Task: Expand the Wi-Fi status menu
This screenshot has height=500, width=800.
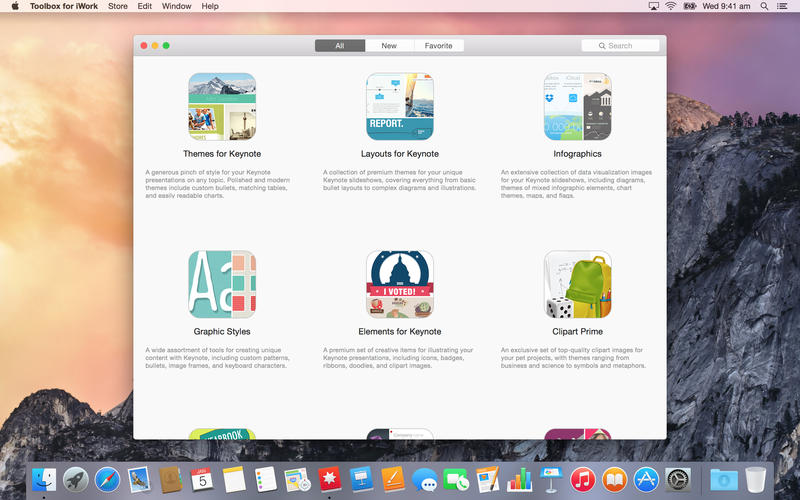Action: click(669, 6)
